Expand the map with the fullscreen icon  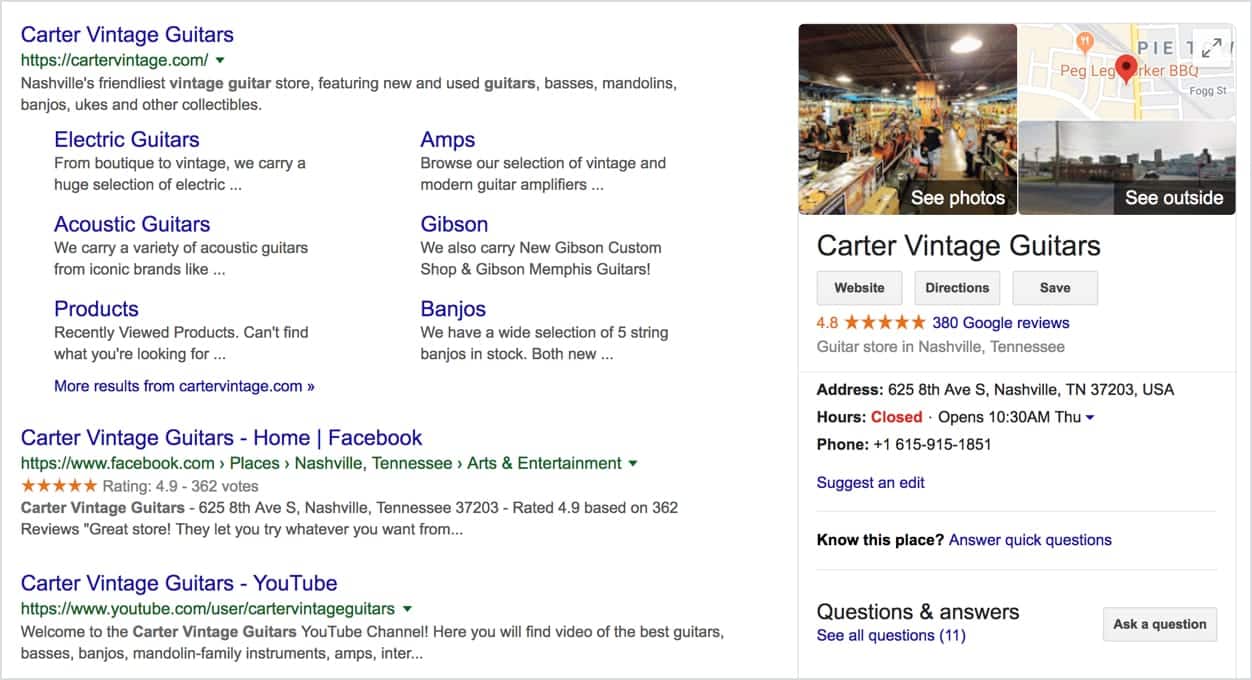1211,47
